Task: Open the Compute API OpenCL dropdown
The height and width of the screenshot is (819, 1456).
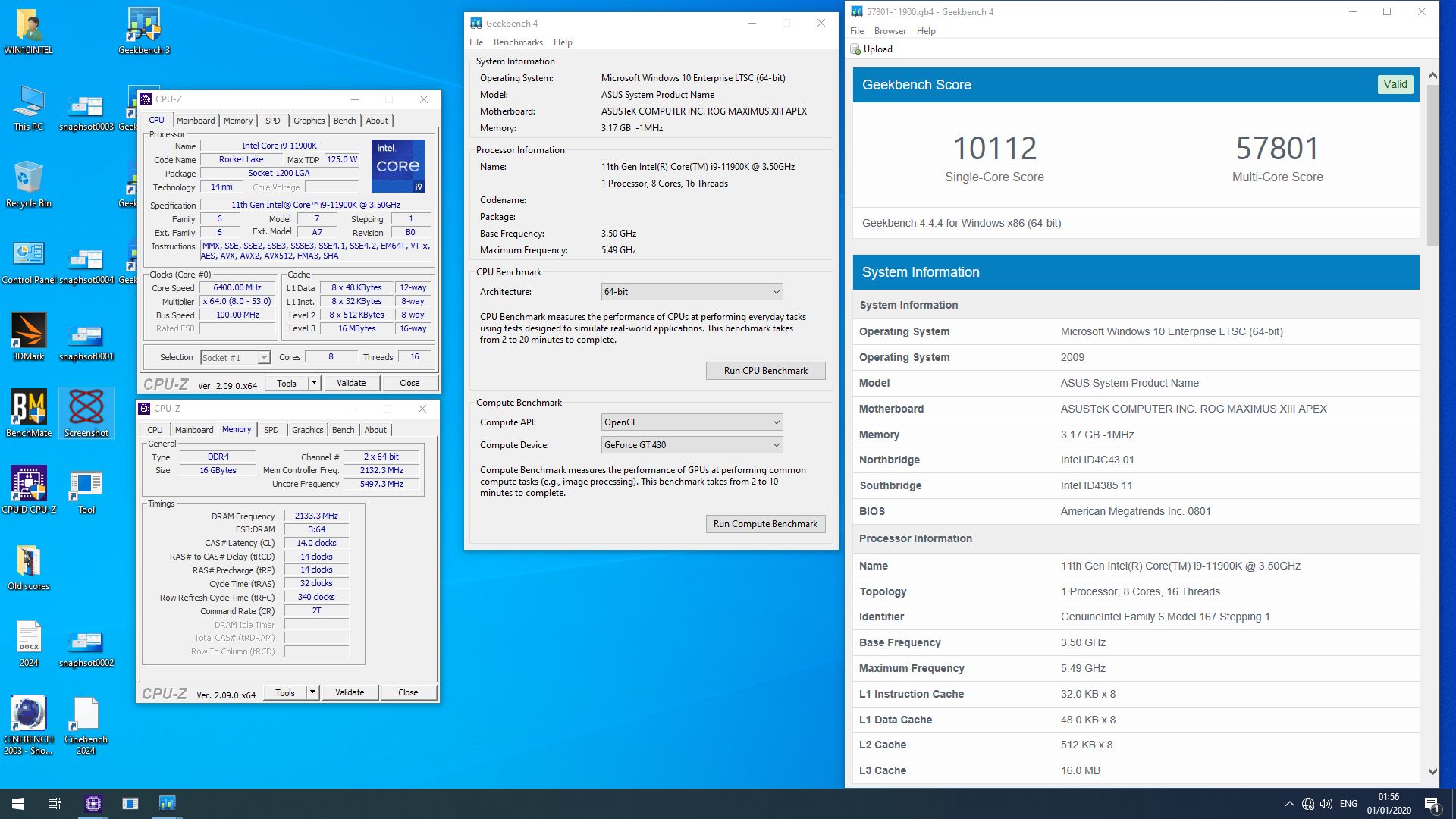Action: click(692, 422)
